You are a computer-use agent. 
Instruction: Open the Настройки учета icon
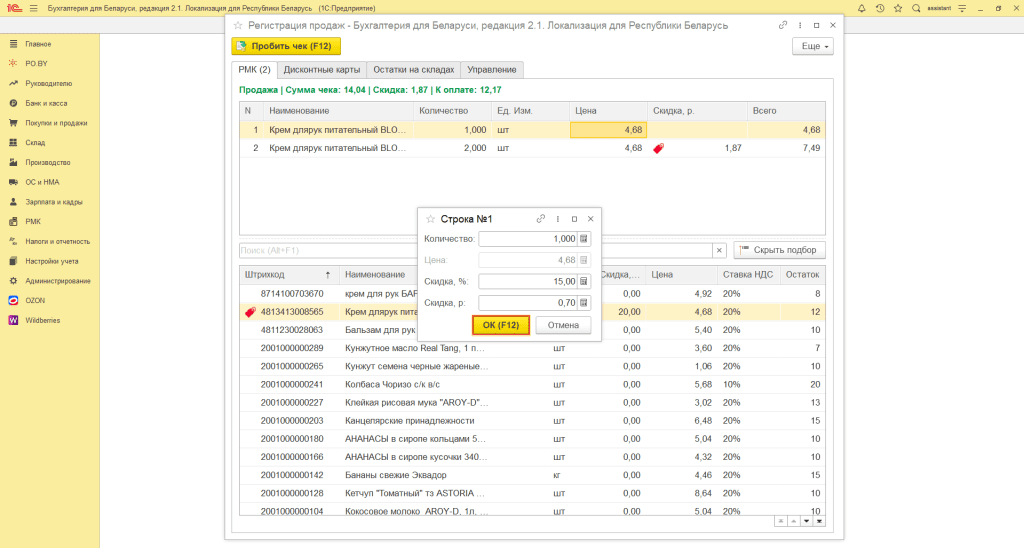coord(13,261)
